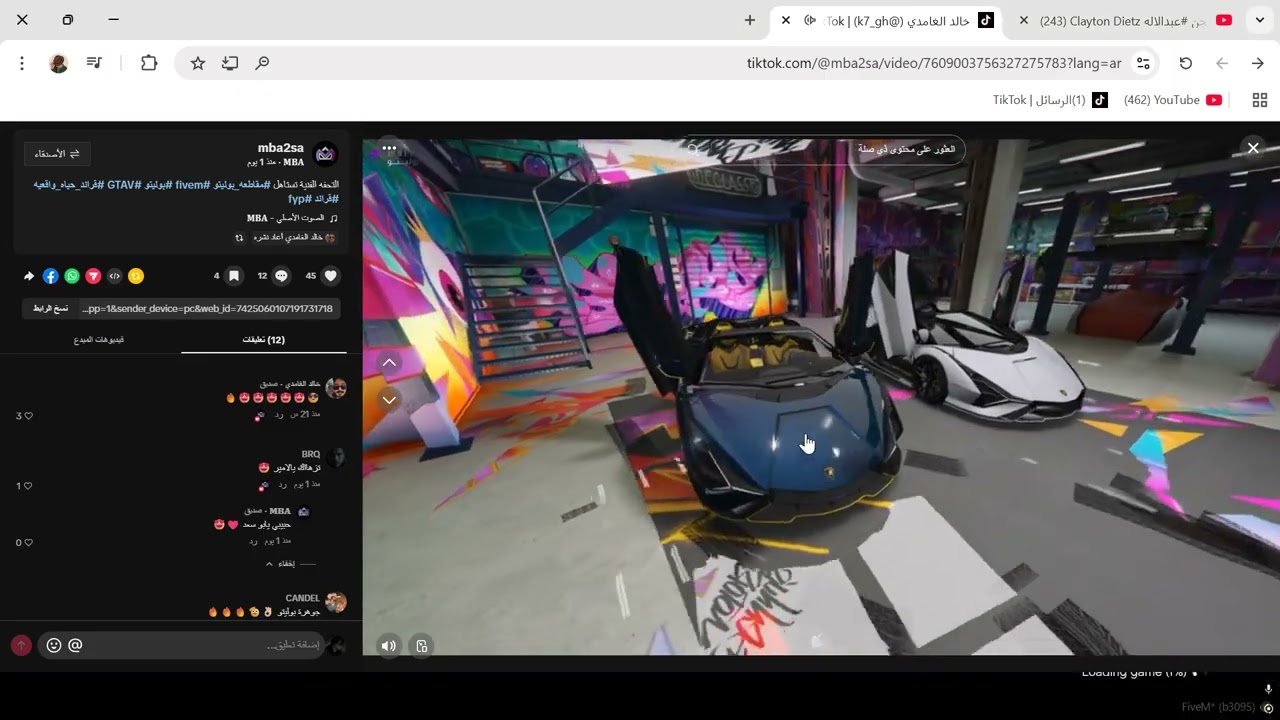1280x720 pixels.
Task: Like the video with the heart icon
Action: pos(331,276)
